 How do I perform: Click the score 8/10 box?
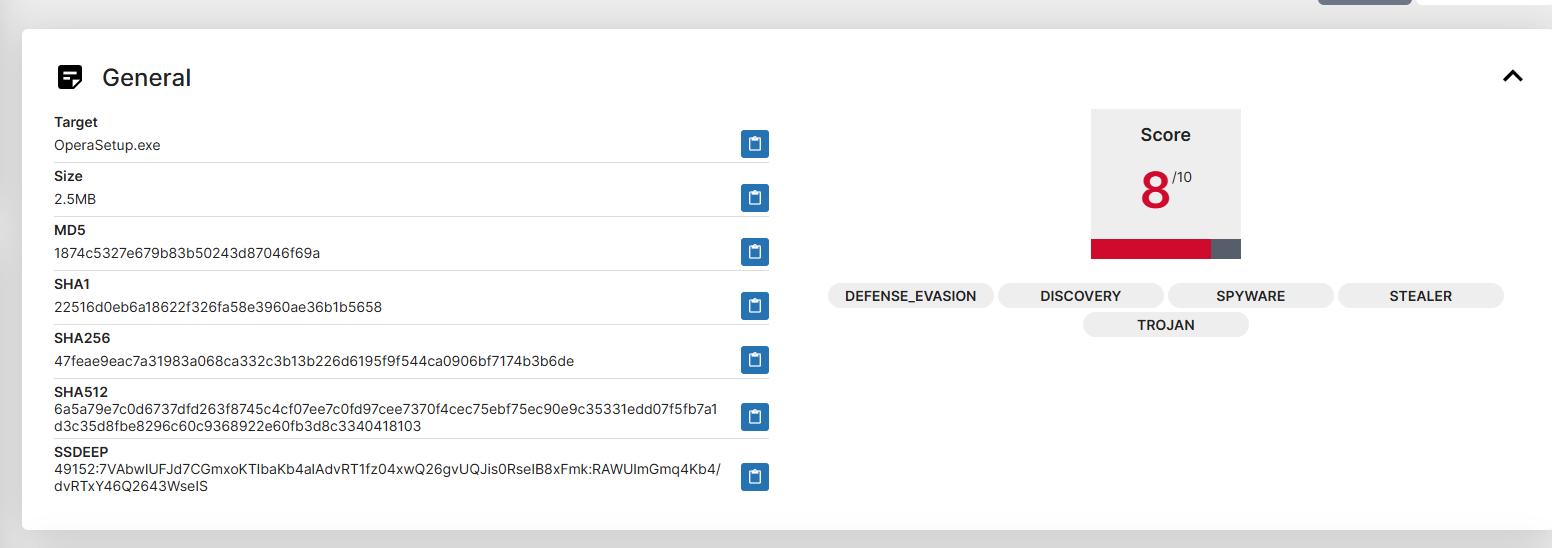click(x=1165, y=175)
